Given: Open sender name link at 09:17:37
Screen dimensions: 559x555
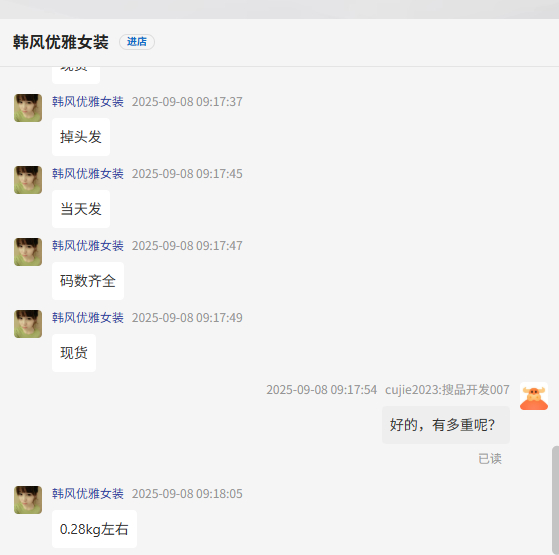Looking at the screenshot, I should (x=88, y=102).
